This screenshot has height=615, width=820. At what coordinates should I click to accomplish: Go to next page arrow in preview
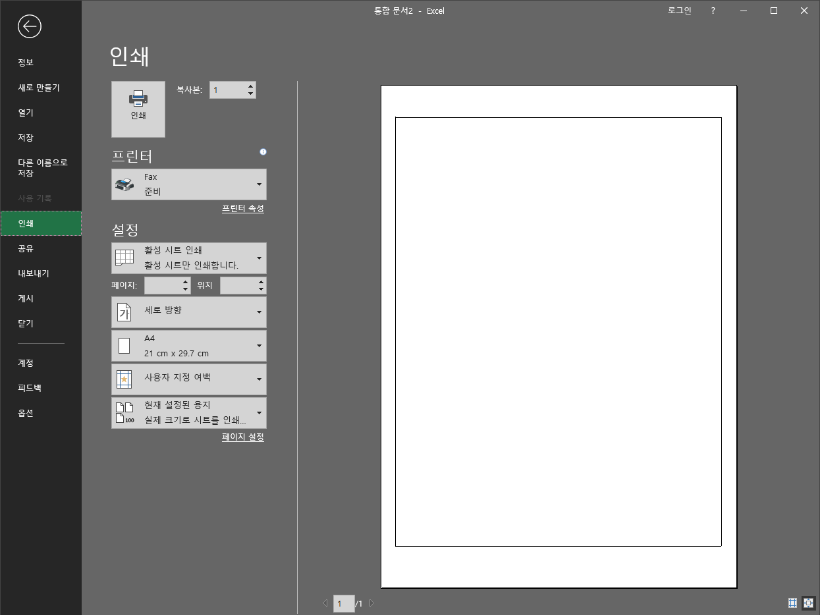point(371,603)
